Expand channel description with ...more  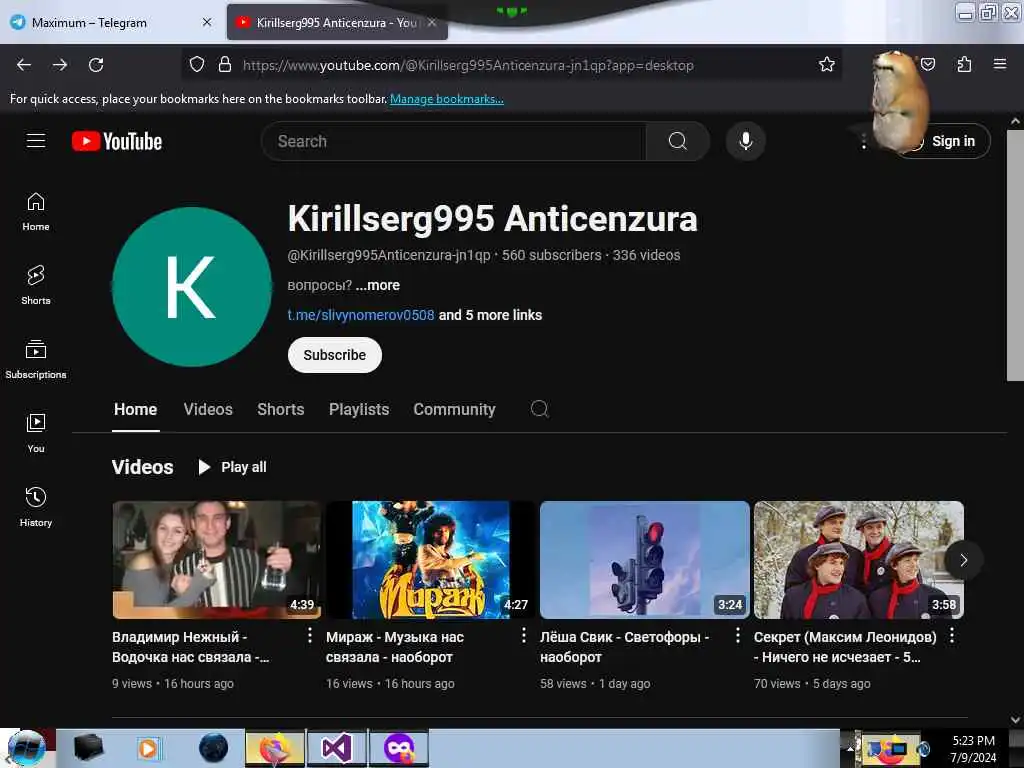tap(377, 285)
